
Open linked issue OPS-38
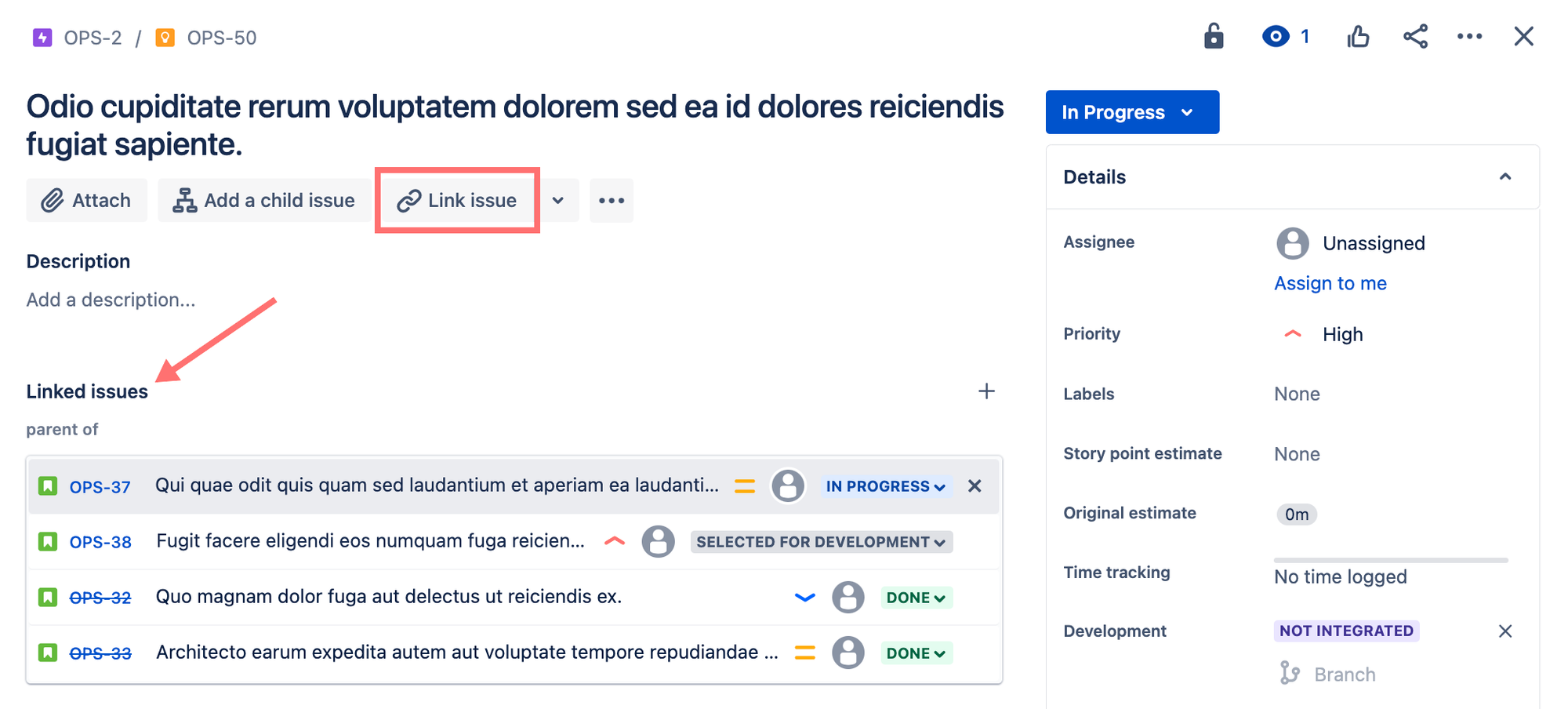click(100, 542)
